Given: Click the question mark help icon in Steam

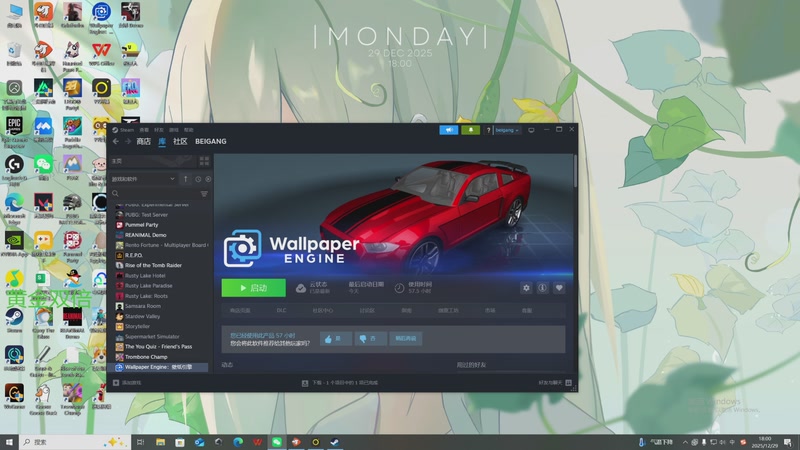Looking at the screenshot, I should point(488,131).
